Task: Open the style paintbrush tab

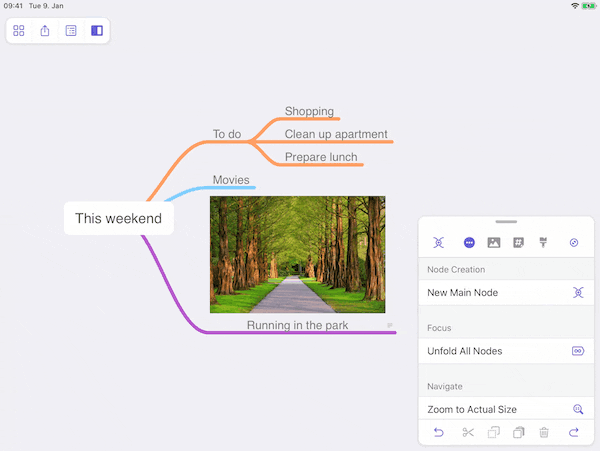Action: tap(543, 243)
